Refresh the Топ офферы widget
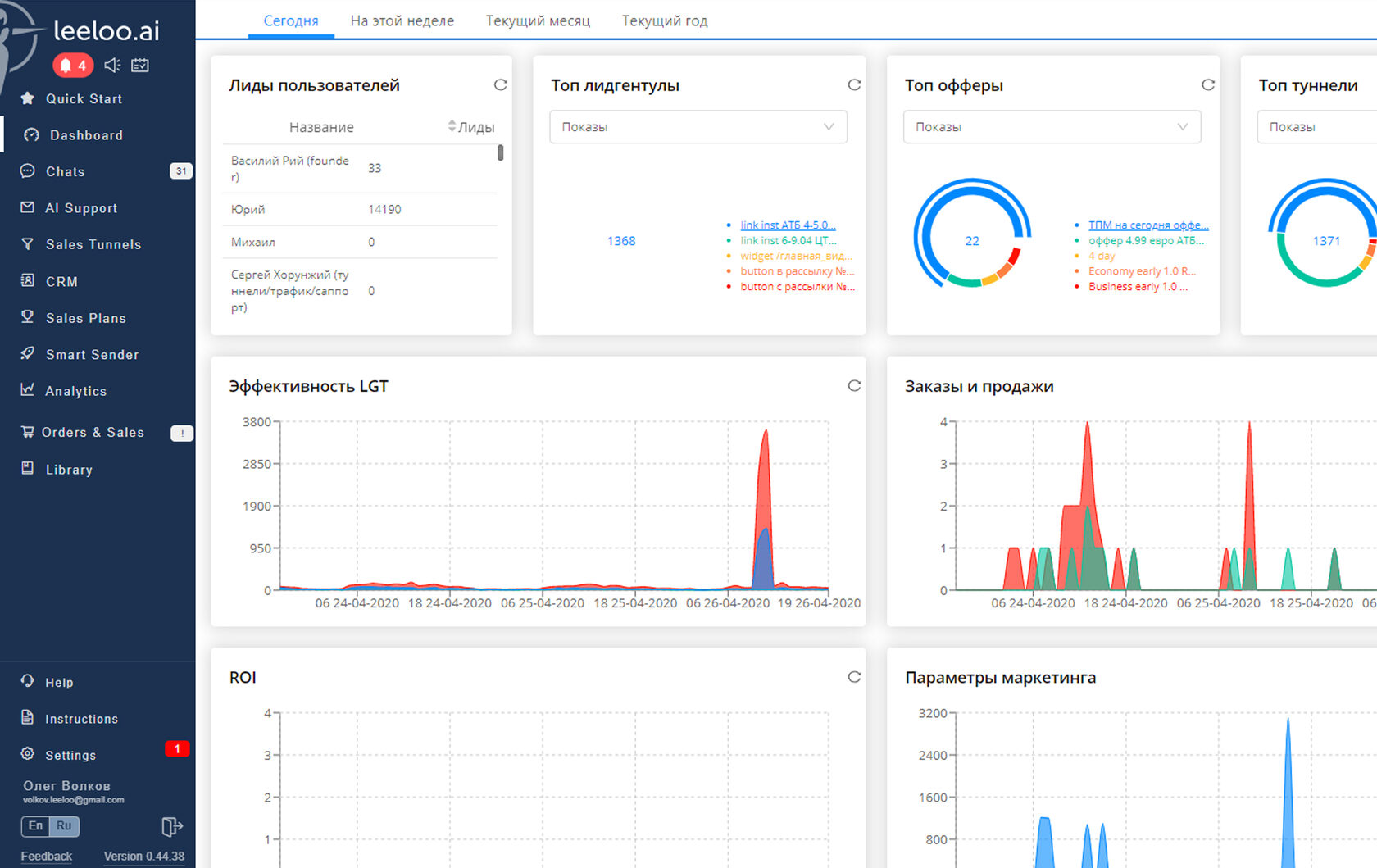Viewport: 1377px width, 868px height. [1207, 84]
